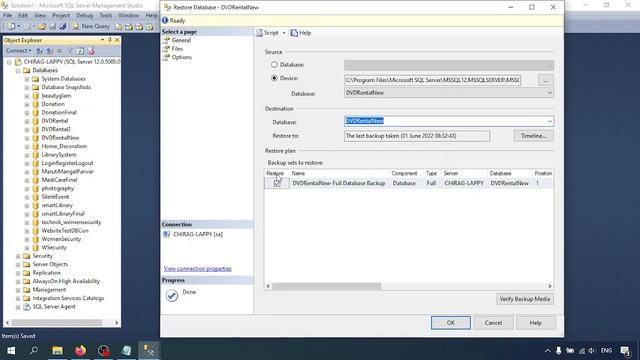Click the Destination Database text field
Screen dimensions: 640x360
point(445,121)
